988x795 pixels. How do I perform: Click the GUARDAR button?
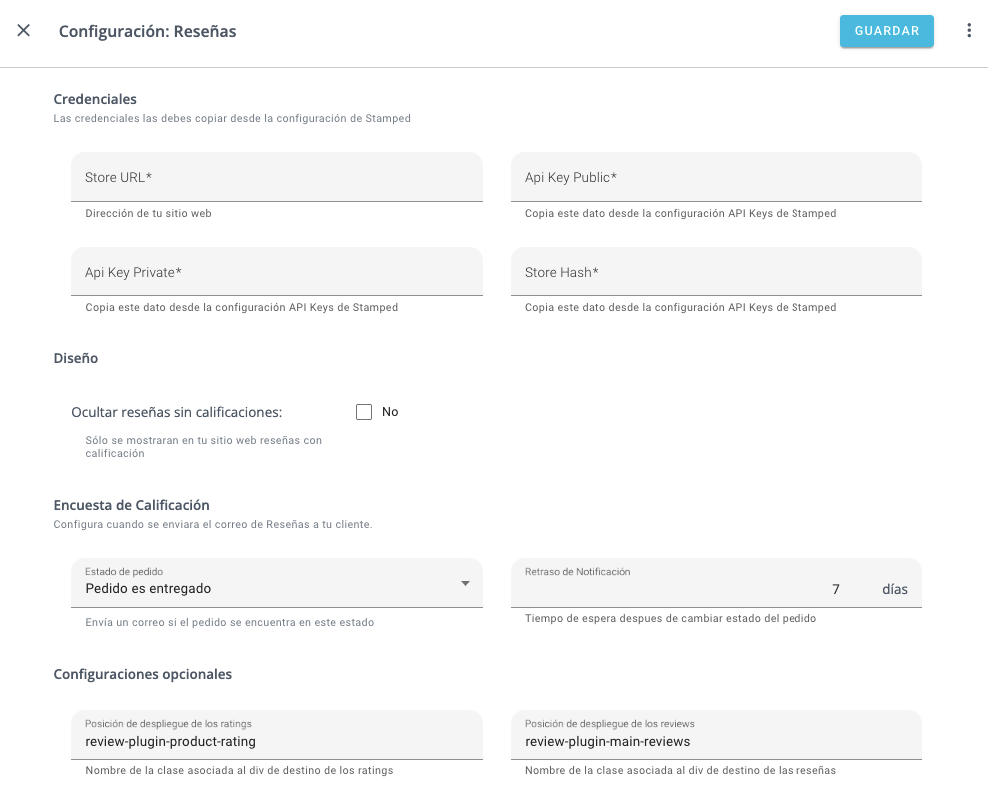887,31
